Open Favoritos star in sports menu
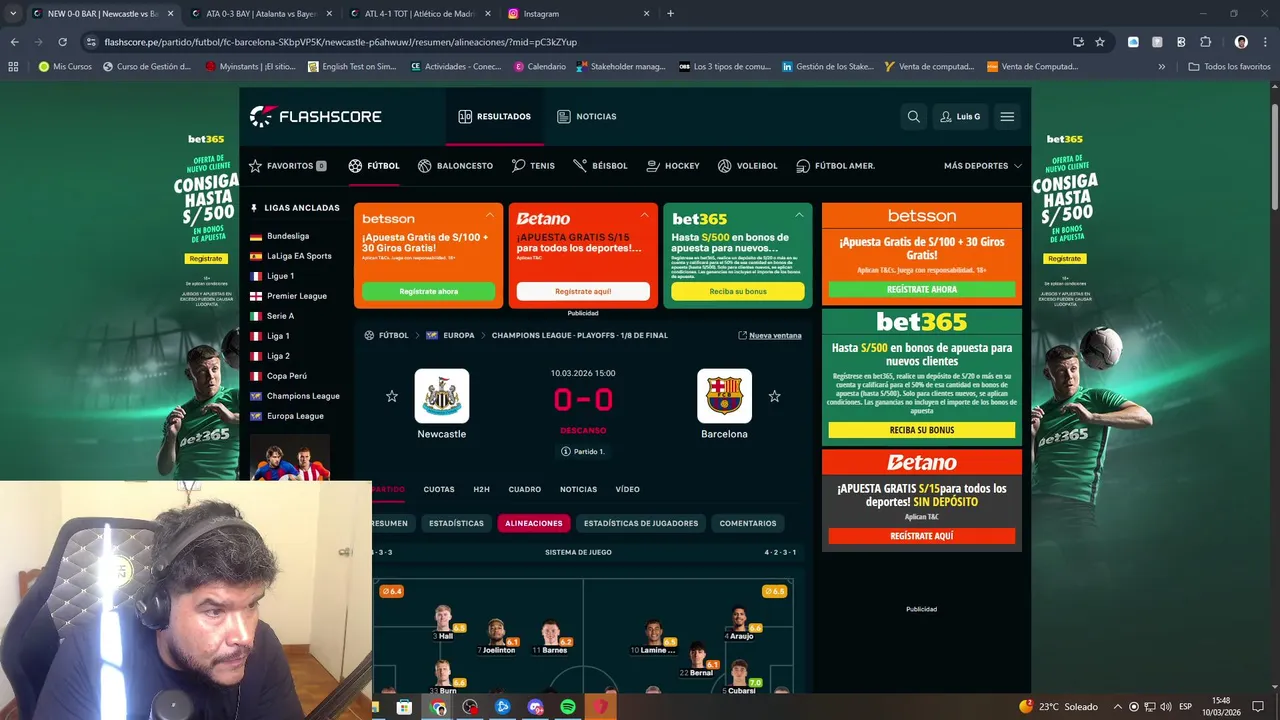 click(287, 166)
